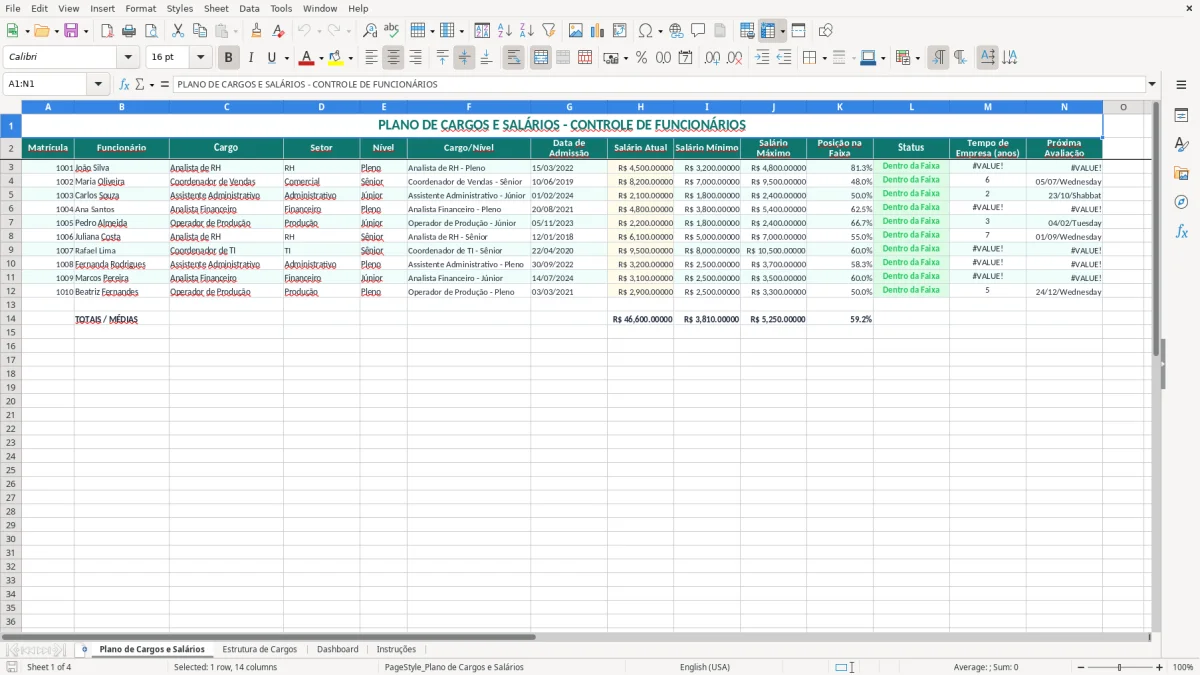Expand the Name Box dropdown

98,85
